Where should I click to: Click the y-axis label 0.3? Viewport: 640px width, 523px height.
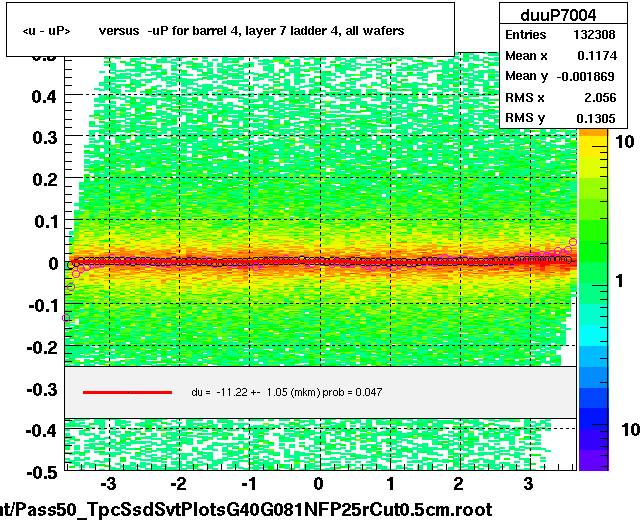[44, 138]
